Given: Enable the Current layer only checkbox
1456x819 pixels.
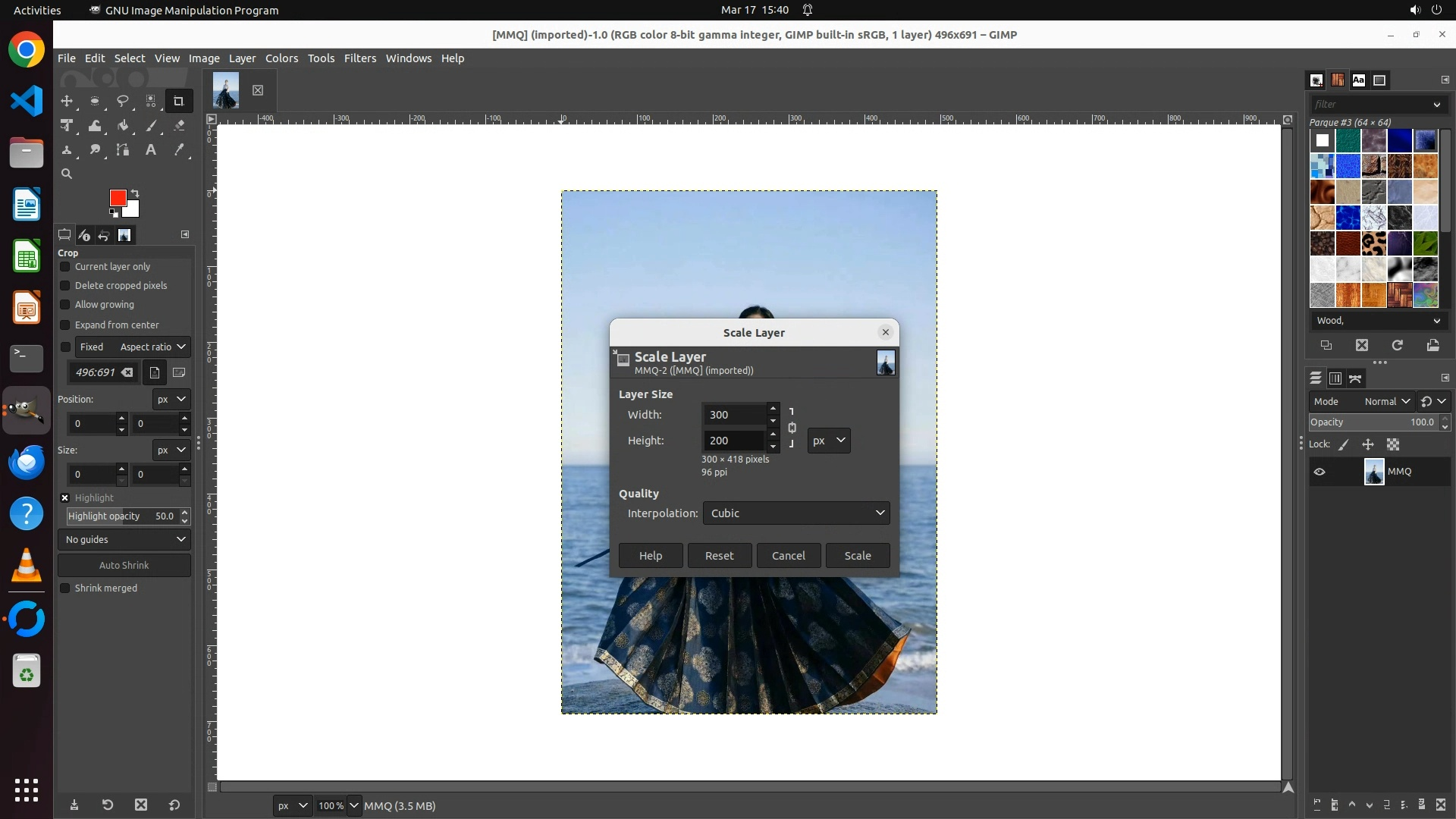Looking at the screenshot, I should pyautogui.click(x=65, y=267).
